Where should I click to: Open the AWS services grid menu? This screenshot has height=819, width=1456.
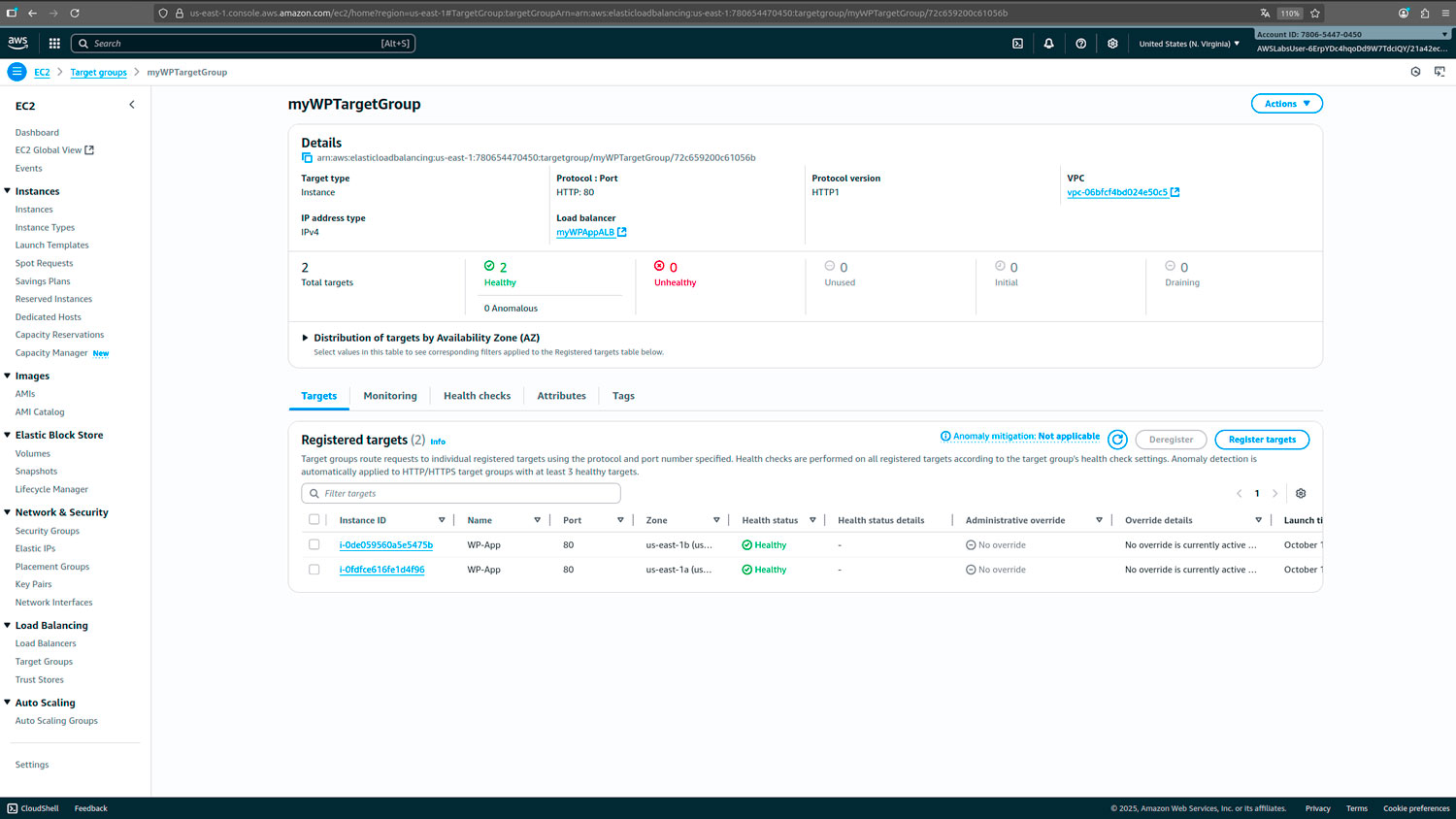pyautogui.click(x=54, y=44)
